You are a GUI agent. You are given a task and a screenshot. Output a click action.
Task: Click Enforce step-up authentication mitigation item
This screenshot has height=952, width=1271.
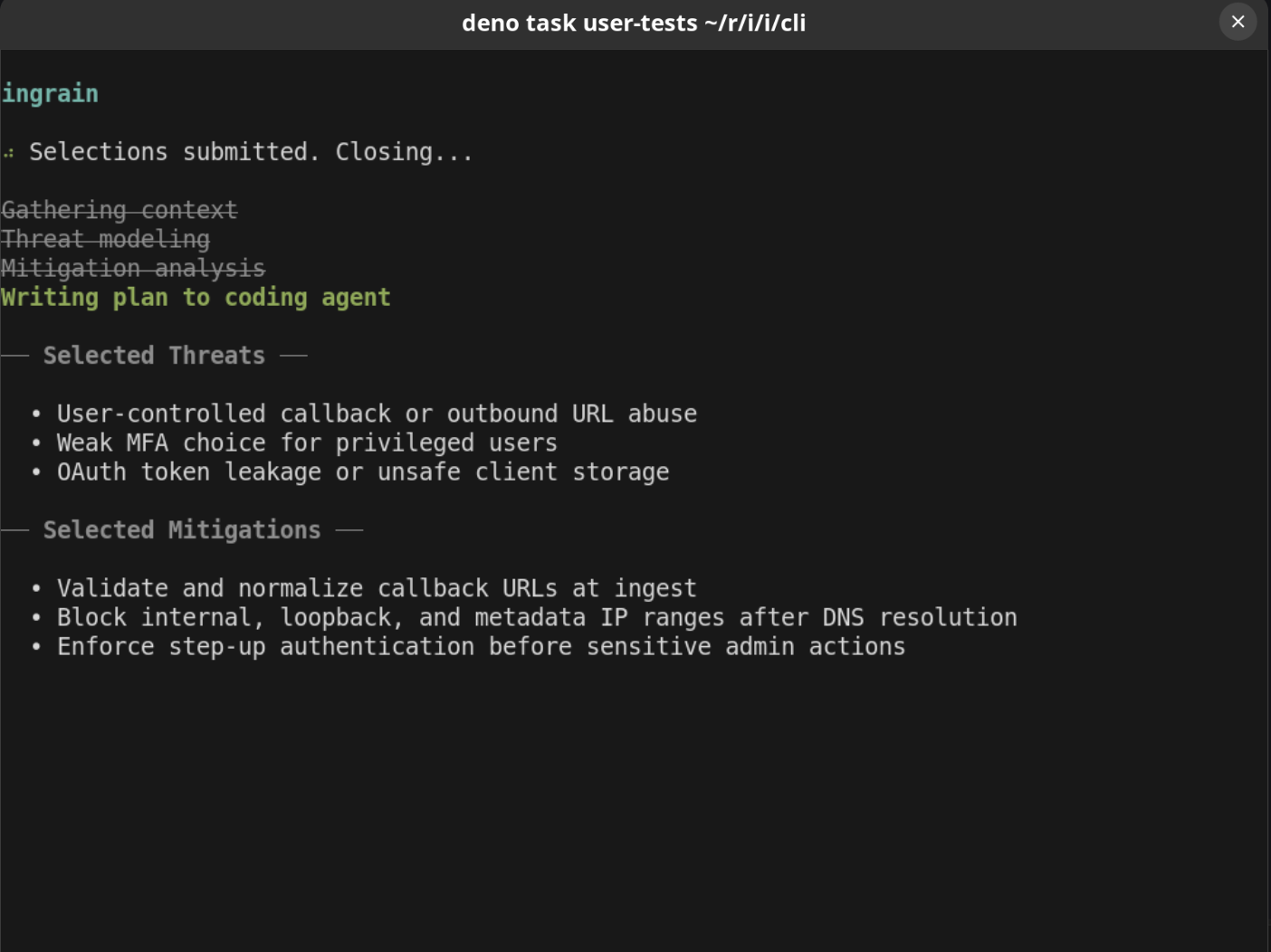tap(481, 646)
